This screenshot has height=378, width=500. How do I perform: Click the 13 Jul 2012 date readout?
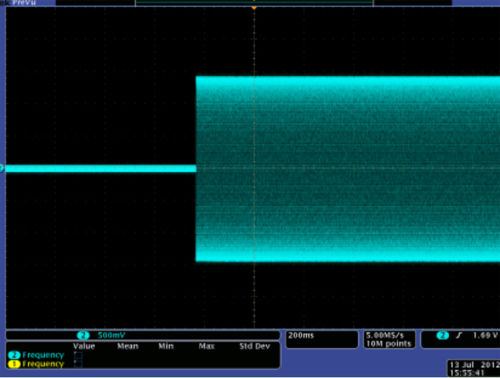click(x=474, y=365)
